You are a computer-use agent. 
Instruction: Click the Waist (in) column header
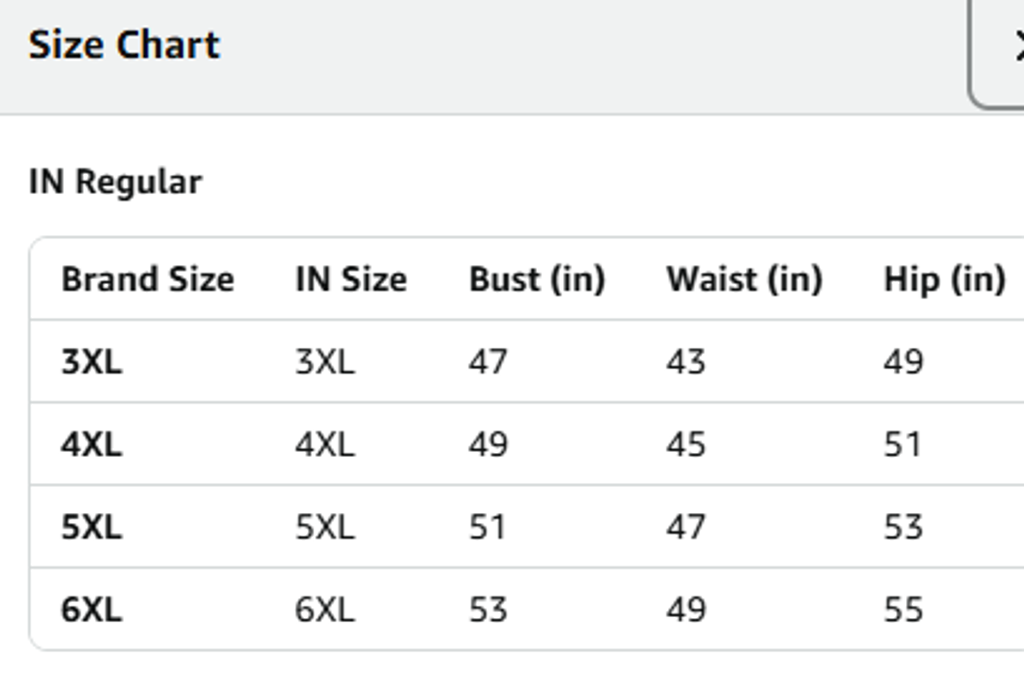point(747,280)
